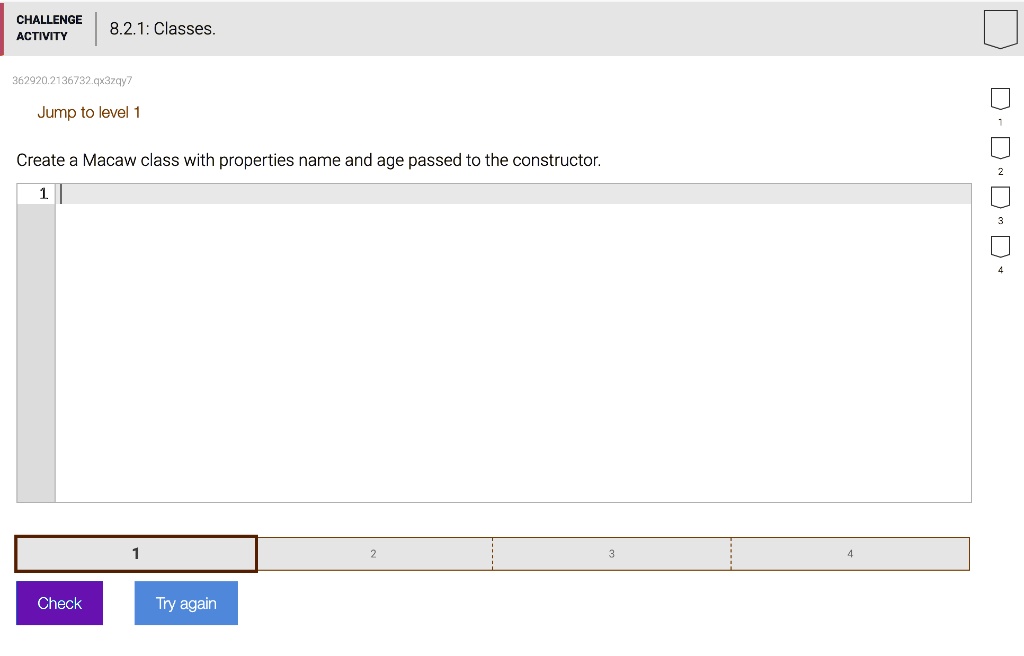Screen dimensions: 1024x656
Task: Click the 8.2.1: Classes title
Action: (163, 29)
